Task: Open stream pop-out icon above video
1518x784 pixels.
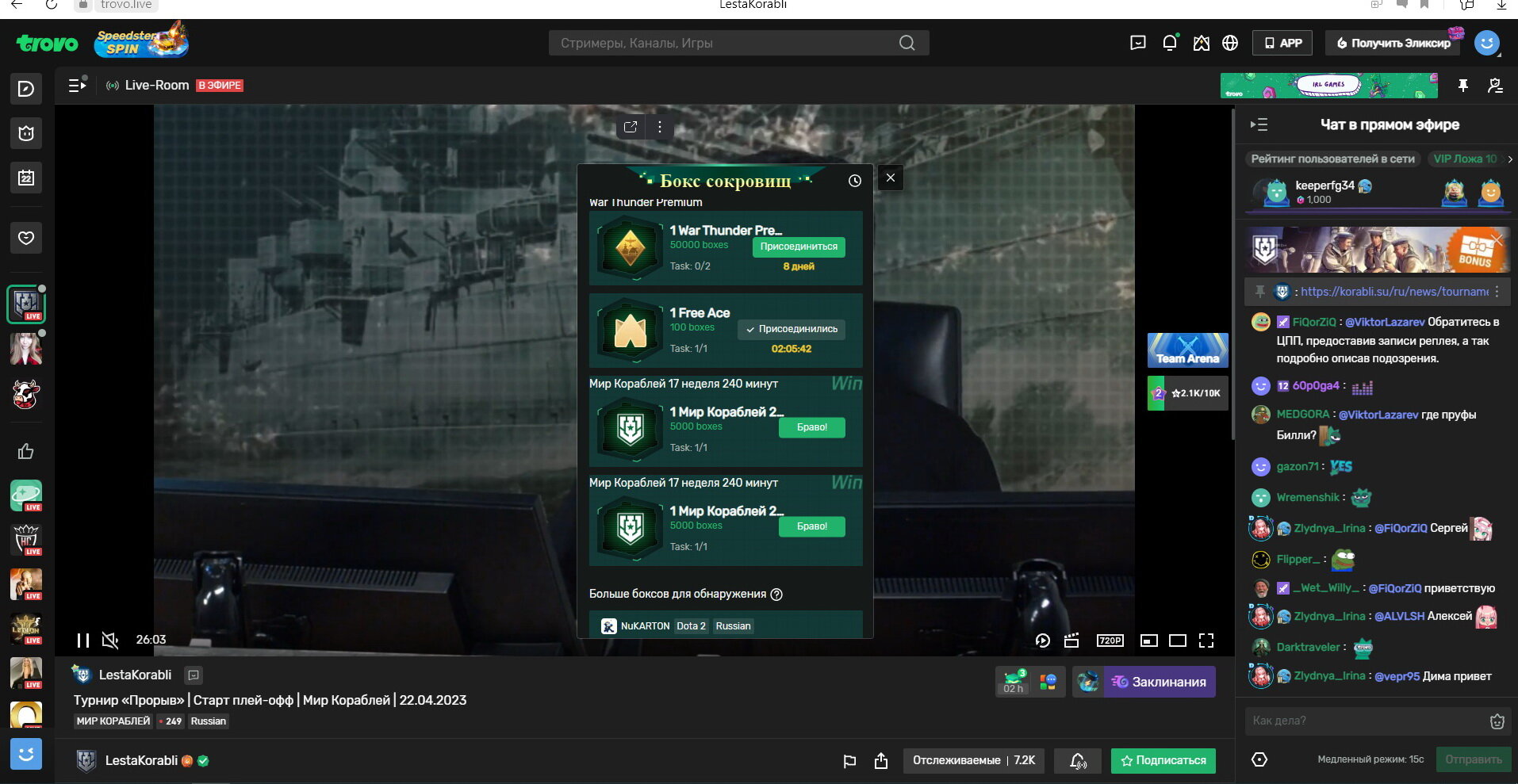Action: click(x=631, y=127)
